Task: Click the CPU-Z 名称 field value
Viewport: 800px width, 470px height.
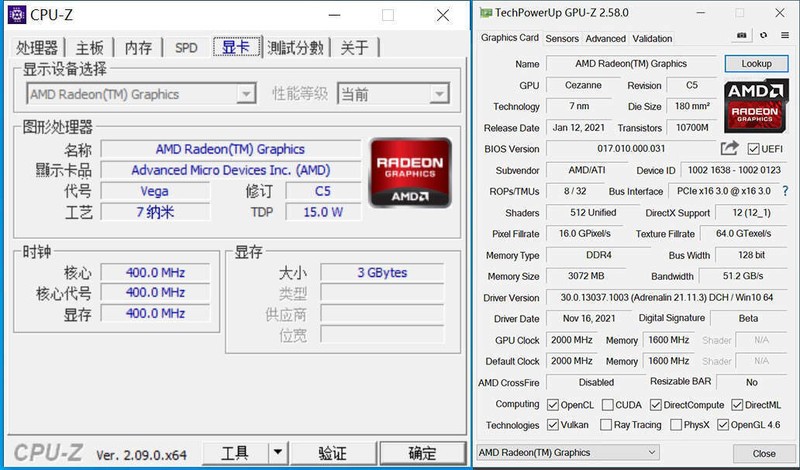Action: 230,149
